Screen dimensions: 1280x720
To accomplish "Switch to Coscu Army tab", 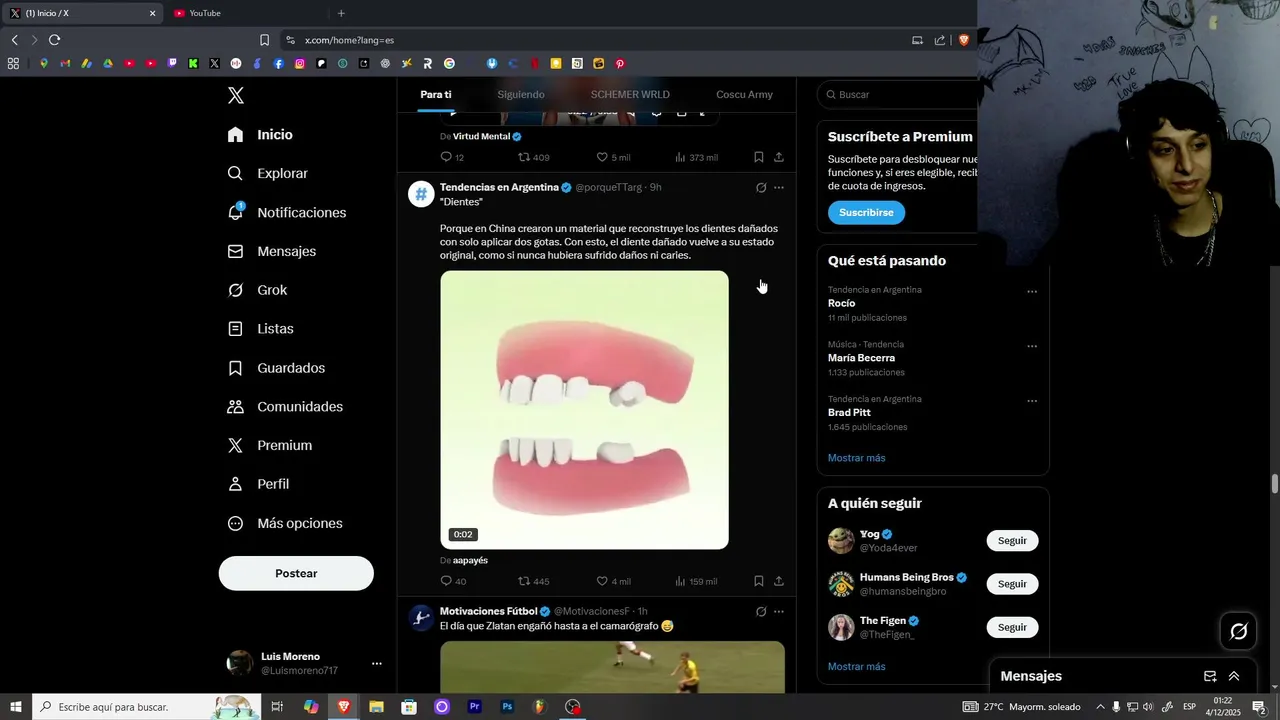I will [x=744, y=95].
